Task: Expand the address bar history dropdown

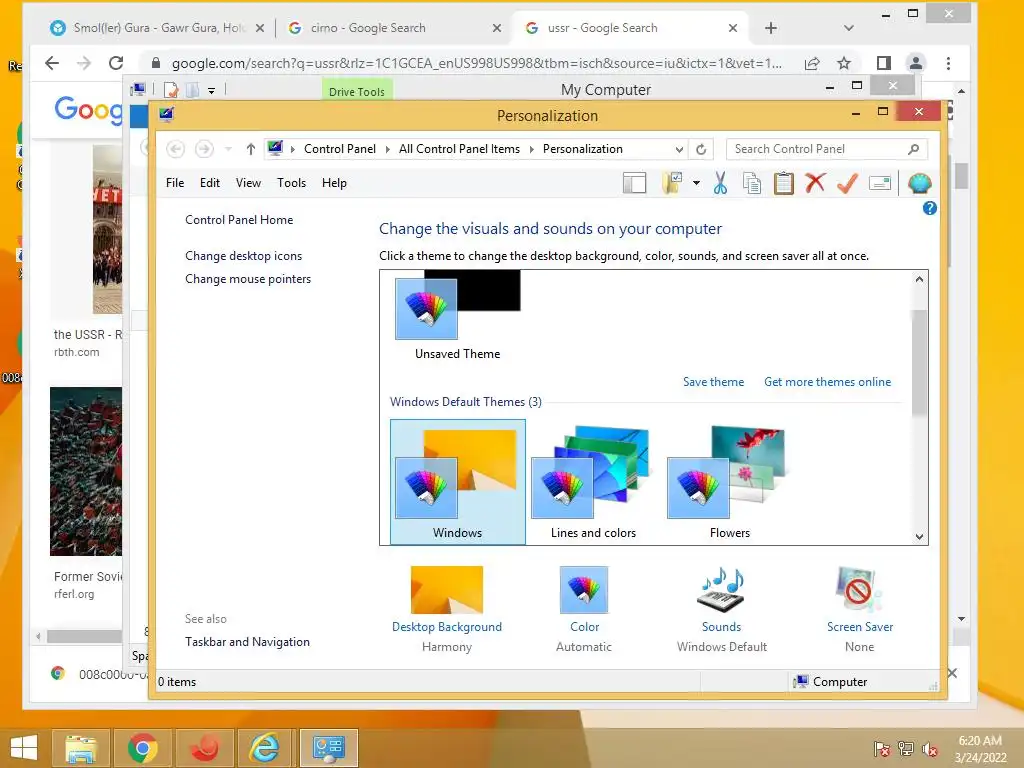Action: click(679, 150)
